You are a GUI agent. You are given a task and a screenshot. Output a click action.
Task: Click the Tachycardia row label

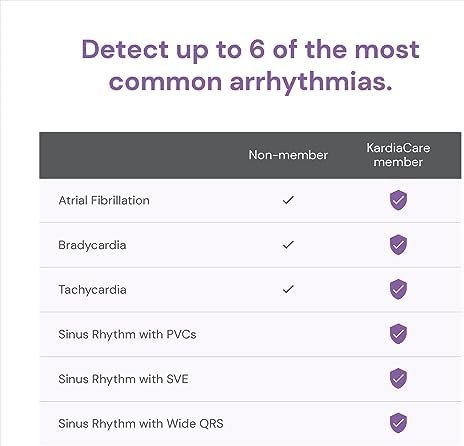(x=92, y=290)
